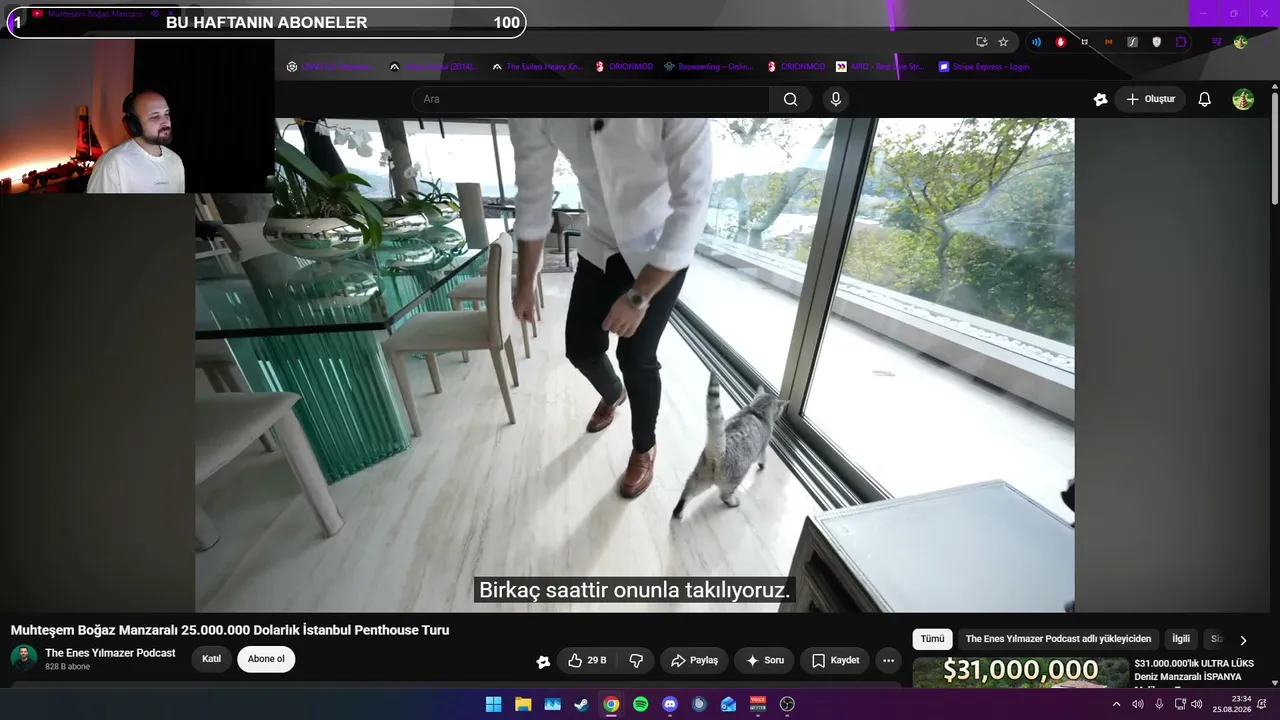Click the sparkle icon beside Oluştur
This screenshot has width=1280, height=720.
click(1101, 99)
